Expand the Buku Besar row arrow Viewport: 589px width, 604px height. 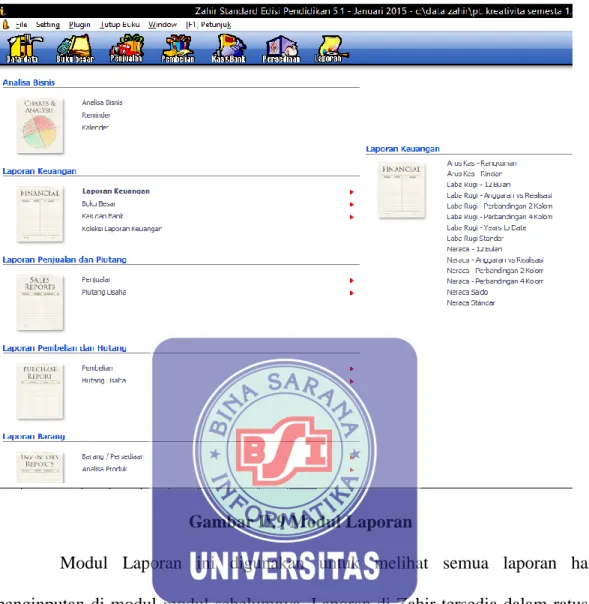click(352, 205)
